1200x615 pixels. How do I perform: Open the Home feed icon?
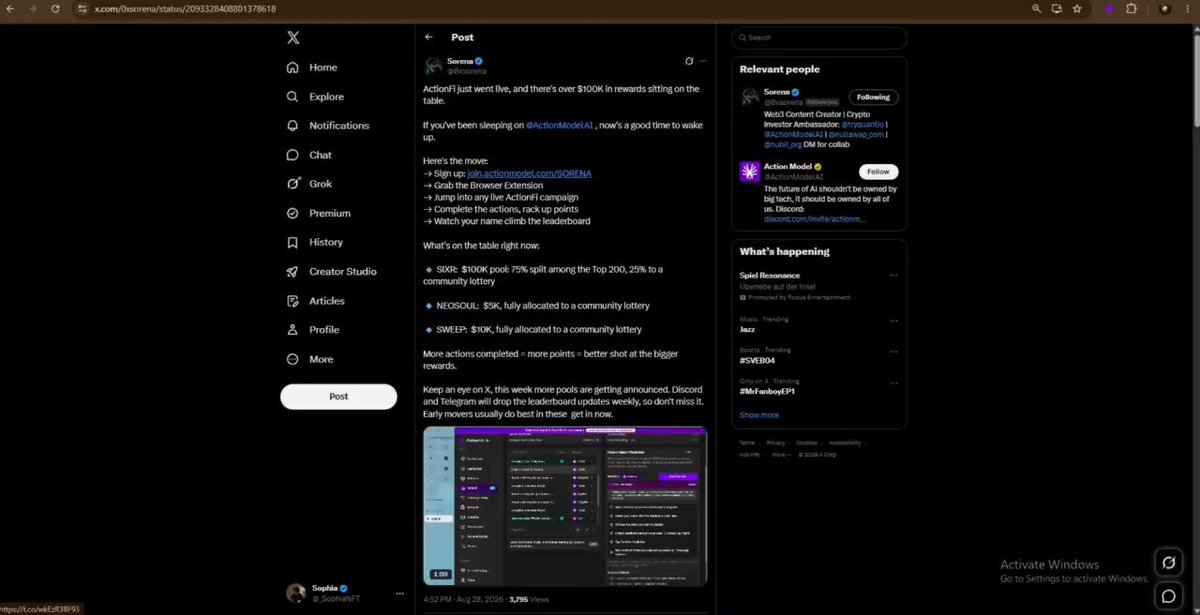coord(293,68)
